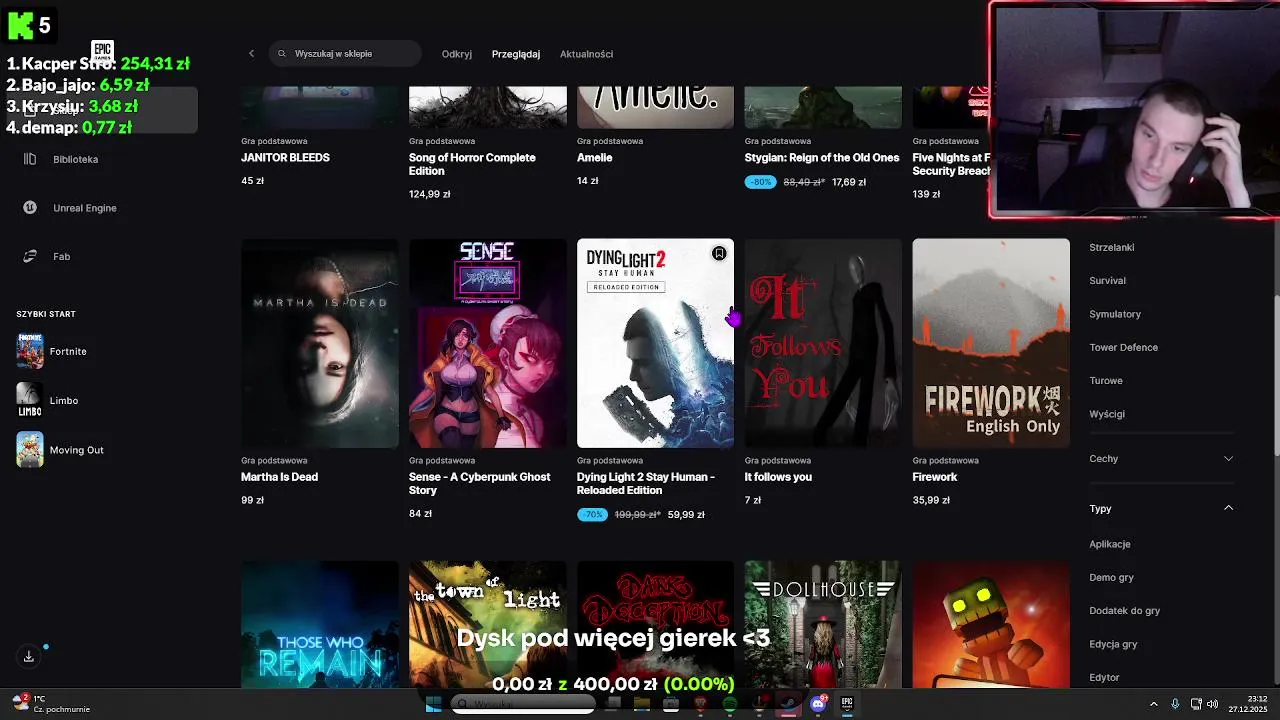Click the 17,69 zł discounted price
This screenshot has width=1280, height=720.
coord(849,182)
